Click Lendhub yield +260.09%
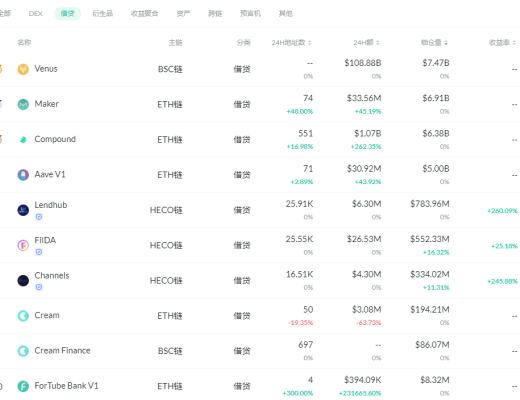 point(502,211)
